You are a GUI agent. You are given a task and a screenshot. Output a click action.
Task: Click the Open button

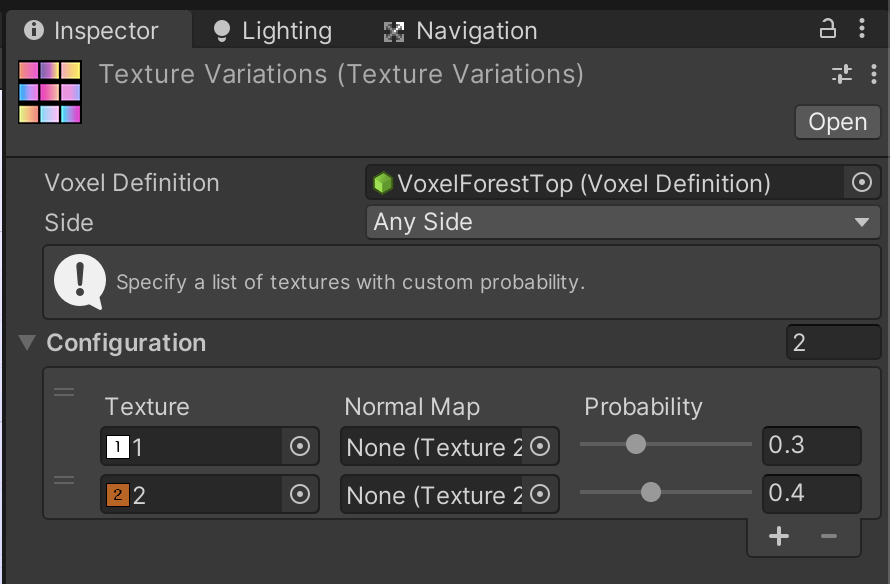coord(837,122)
